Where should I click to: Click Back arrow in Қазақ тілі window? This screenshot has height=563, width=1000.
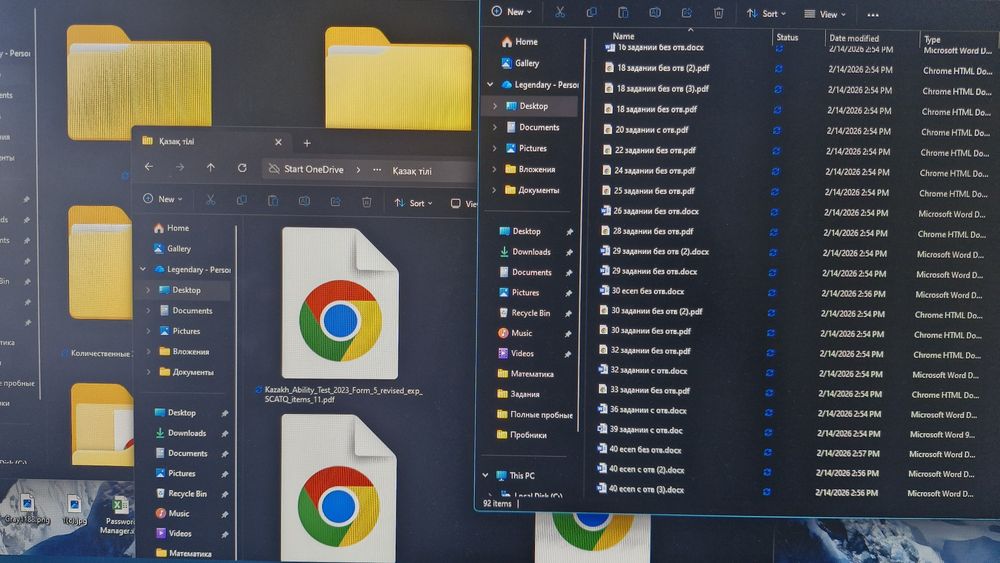(149, 166)
